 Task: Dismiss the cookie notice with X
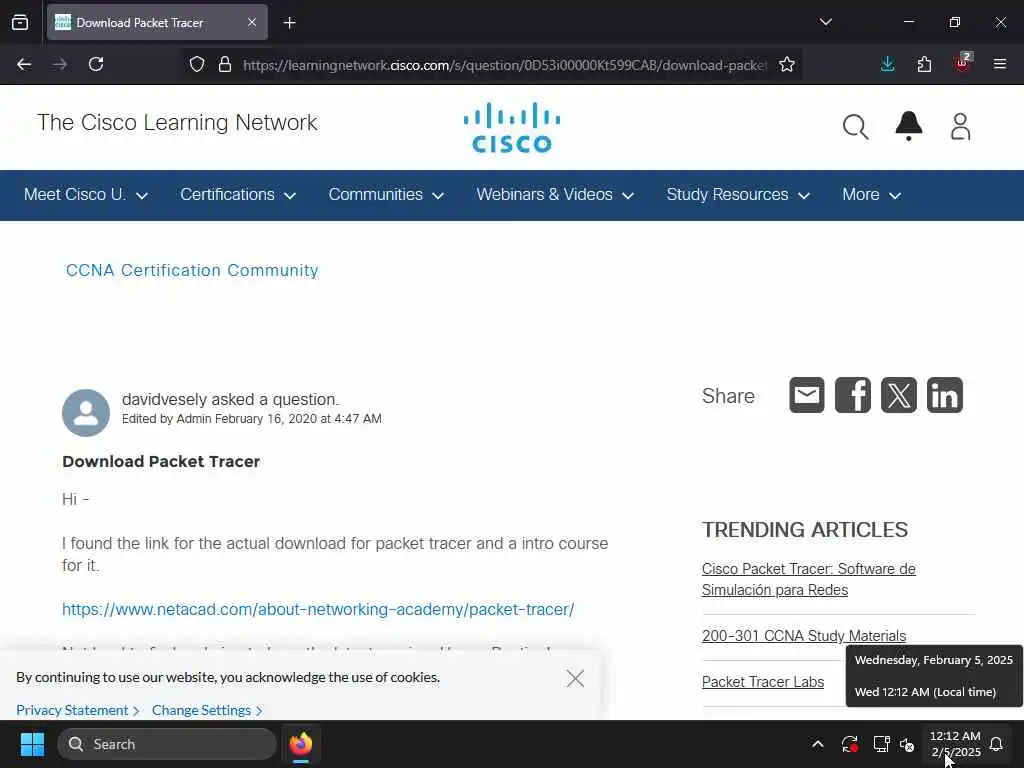pos(575,679)
